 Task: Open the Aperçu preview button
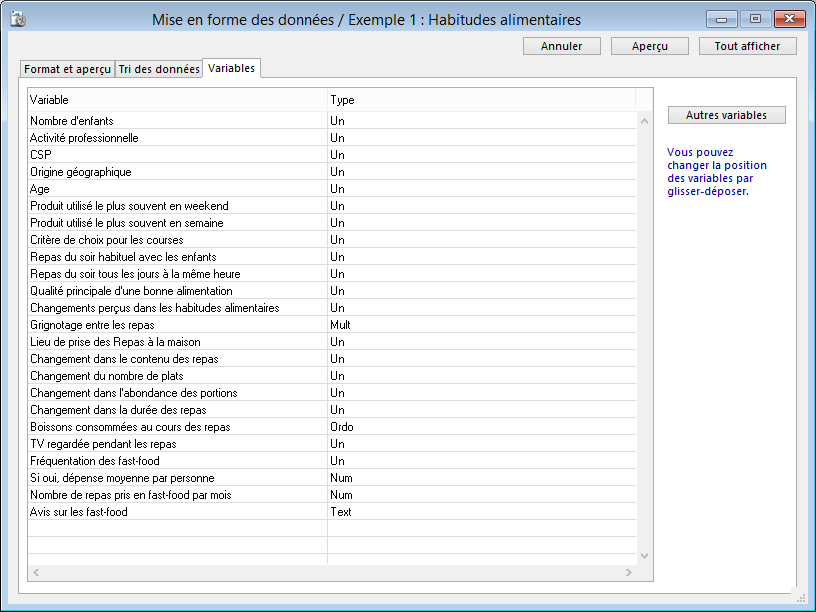pos(649,46)
